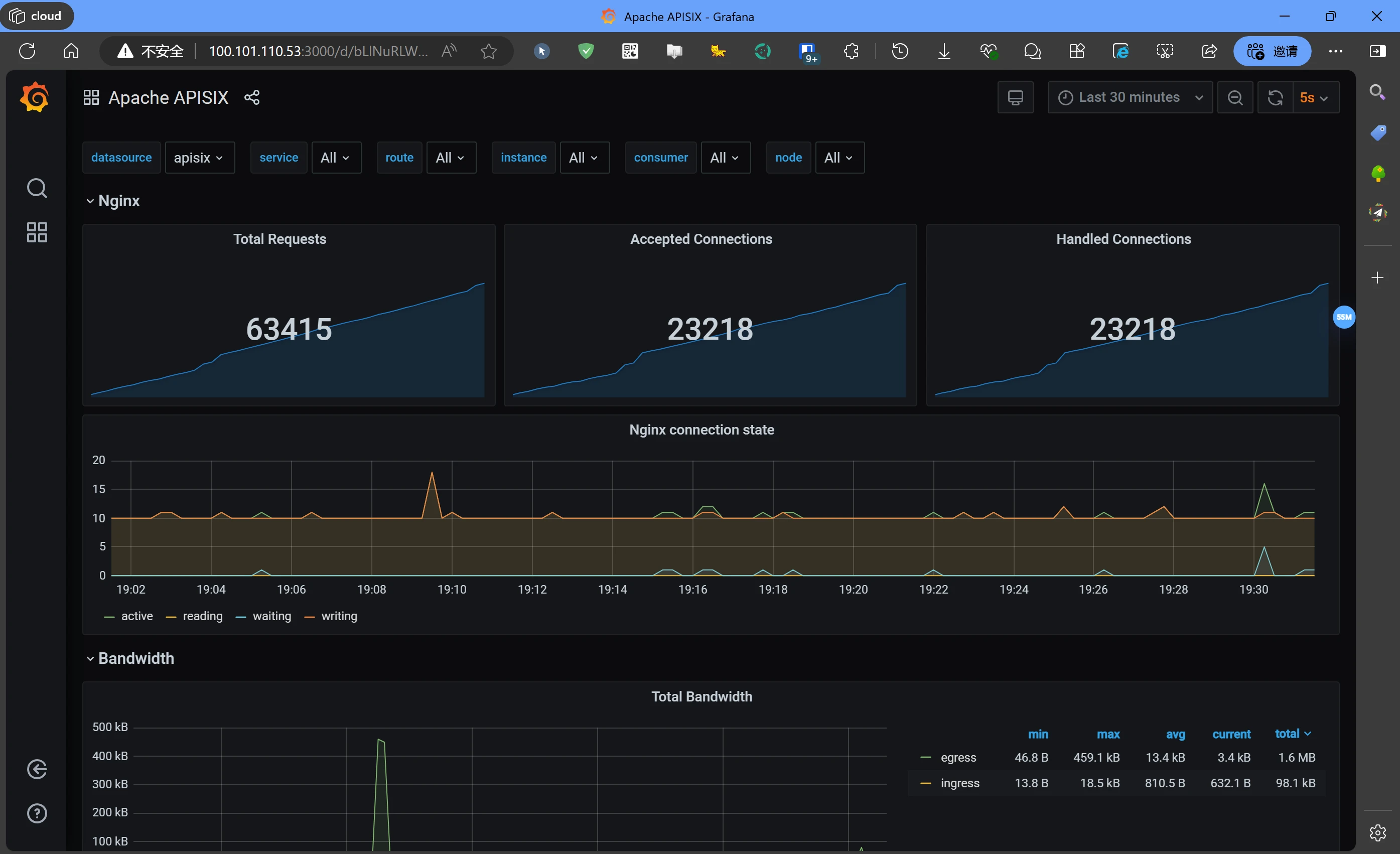Collapse the Nginx row section
The height and width of the screenshot is (854, 1400).
tap(118, 201)
